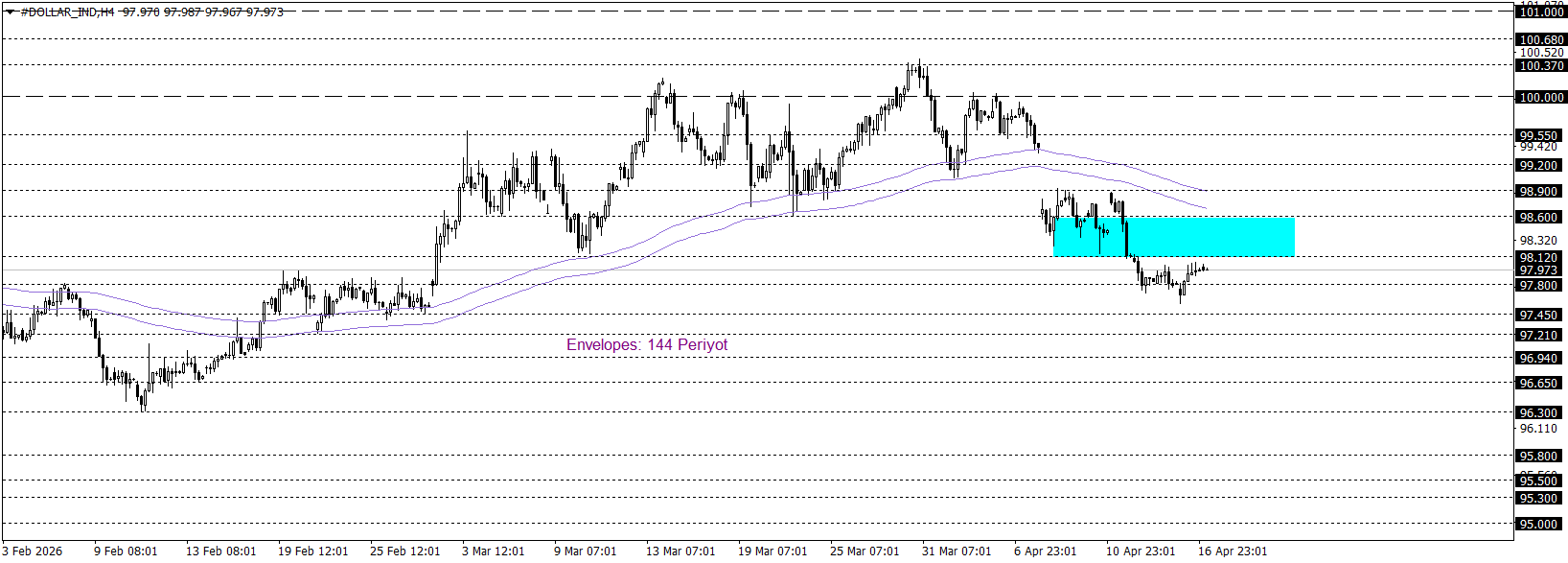Viewport: 1568px width, 563px height.
Task: Select the cyan rectangle zone on the chart
Action: (1173, 237)
